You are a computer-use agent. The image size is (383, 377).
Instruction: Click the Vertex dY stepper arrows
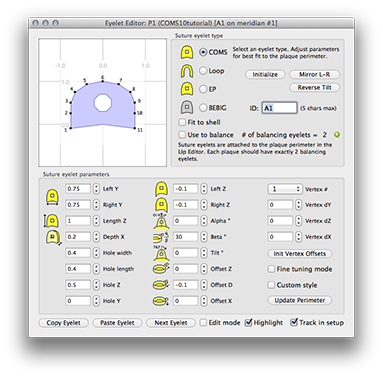(x=298, y=205)
